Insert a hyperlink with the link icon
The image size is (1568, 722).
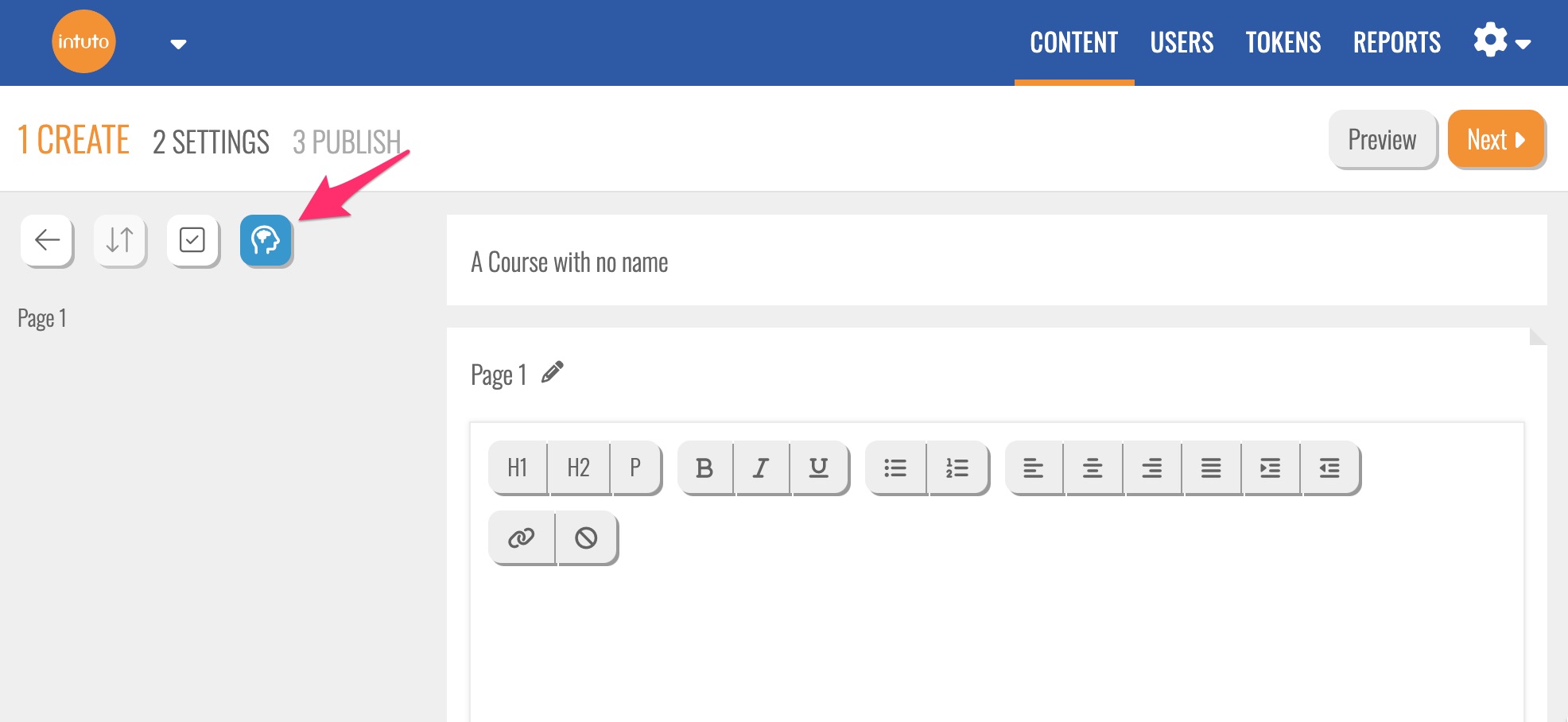coord(522,538)
